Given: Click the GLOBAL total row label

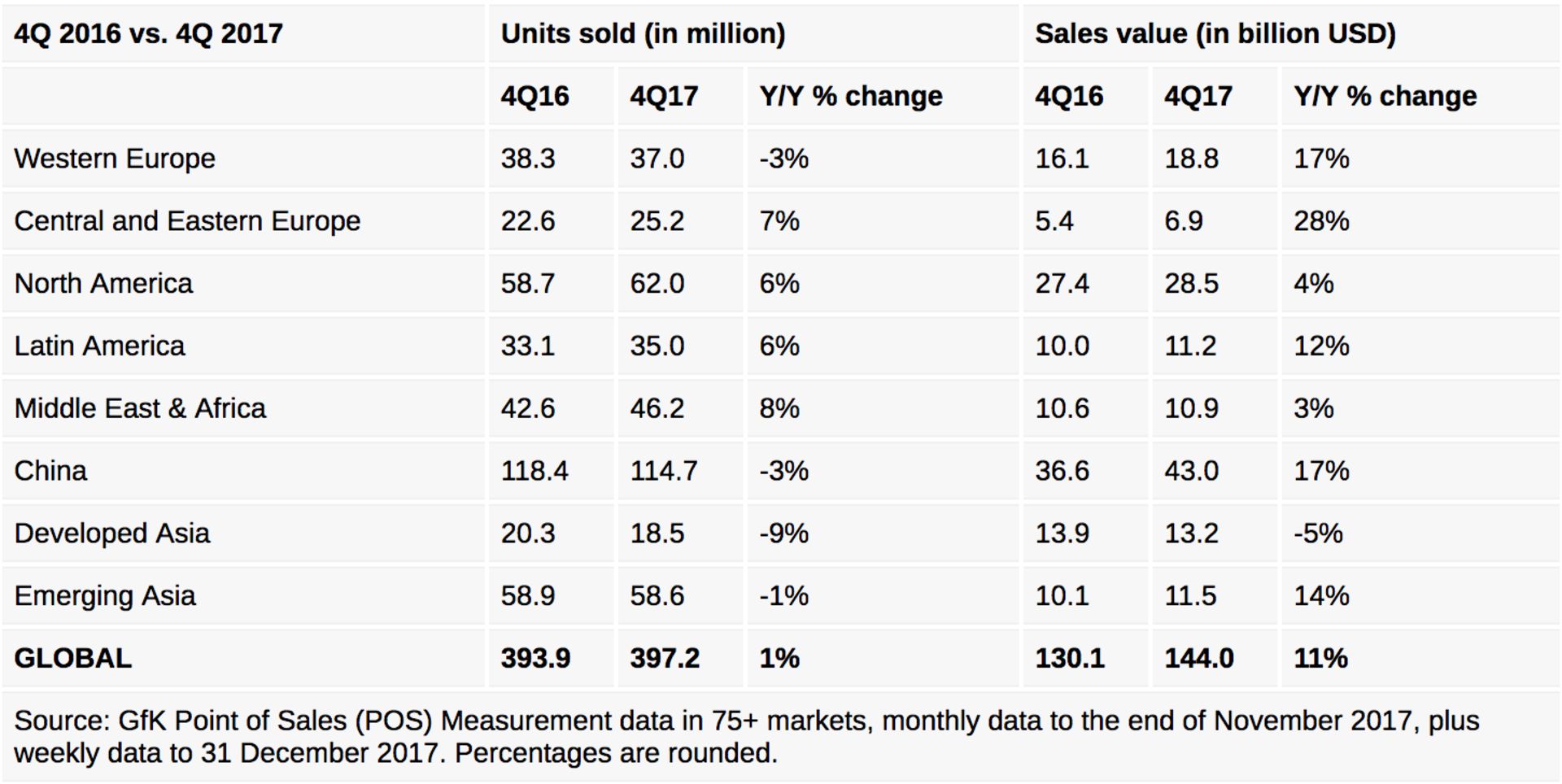Looking at the screenshot, I should (x=73, y=658).
